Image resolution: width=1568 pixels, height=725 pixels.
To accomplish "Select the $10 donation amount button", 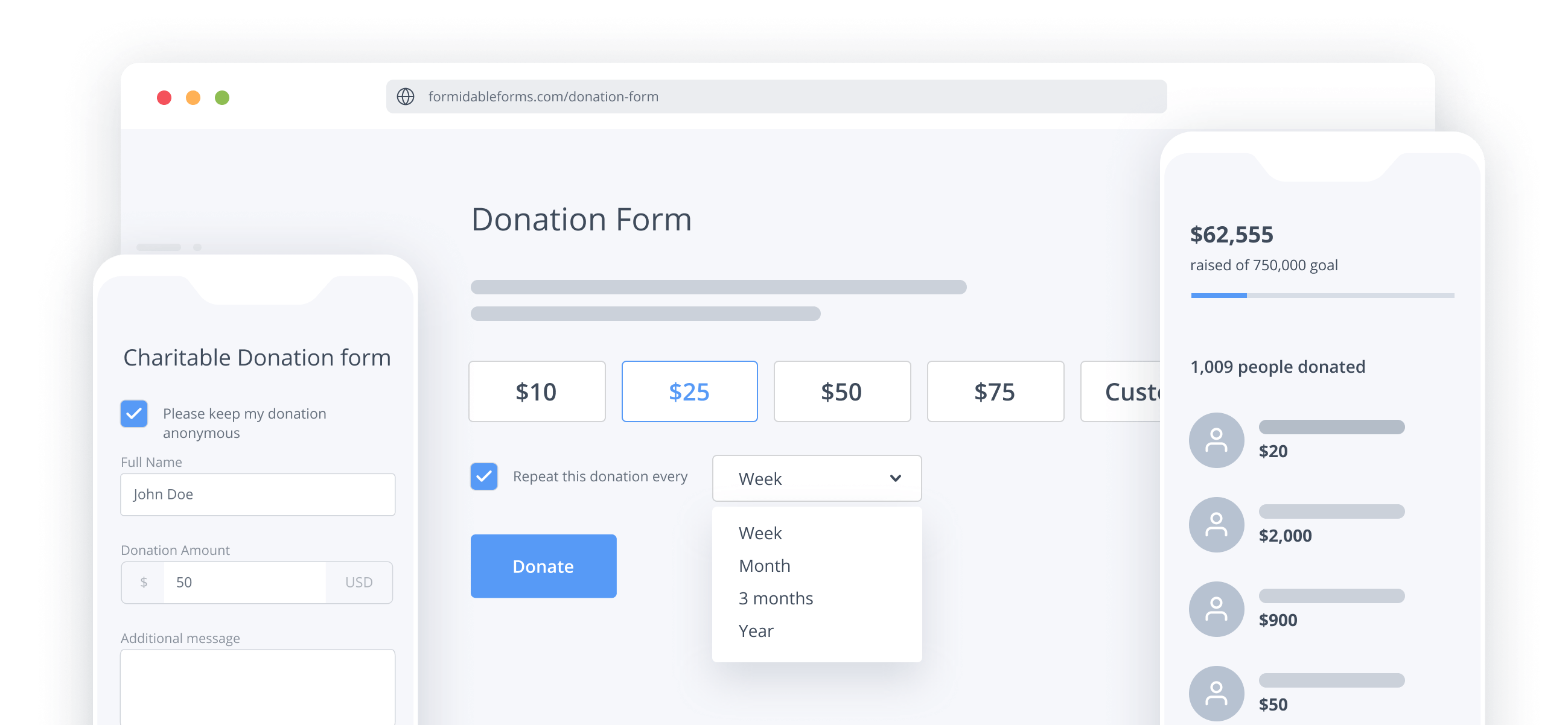I will tap(536, 391).
